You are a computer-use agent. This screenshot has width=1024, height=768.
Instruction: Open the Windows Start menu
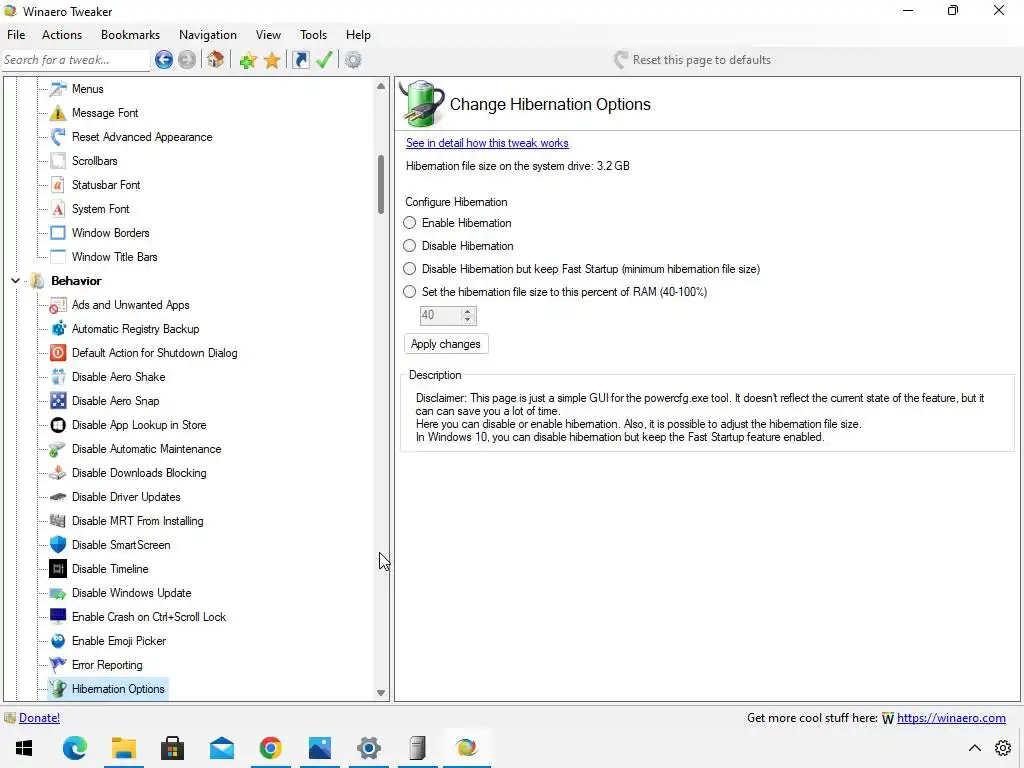click(x=24, y=748)
